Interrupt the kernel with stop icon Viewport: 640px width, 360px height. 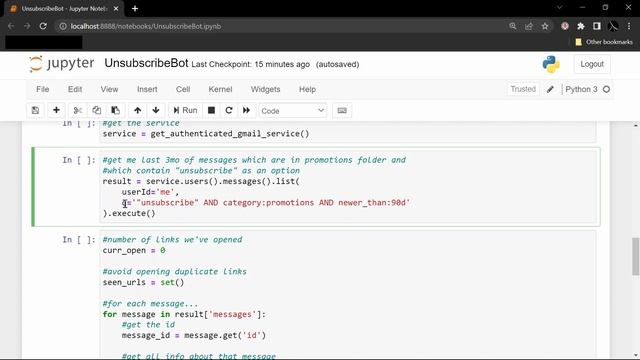click(211, 110)
